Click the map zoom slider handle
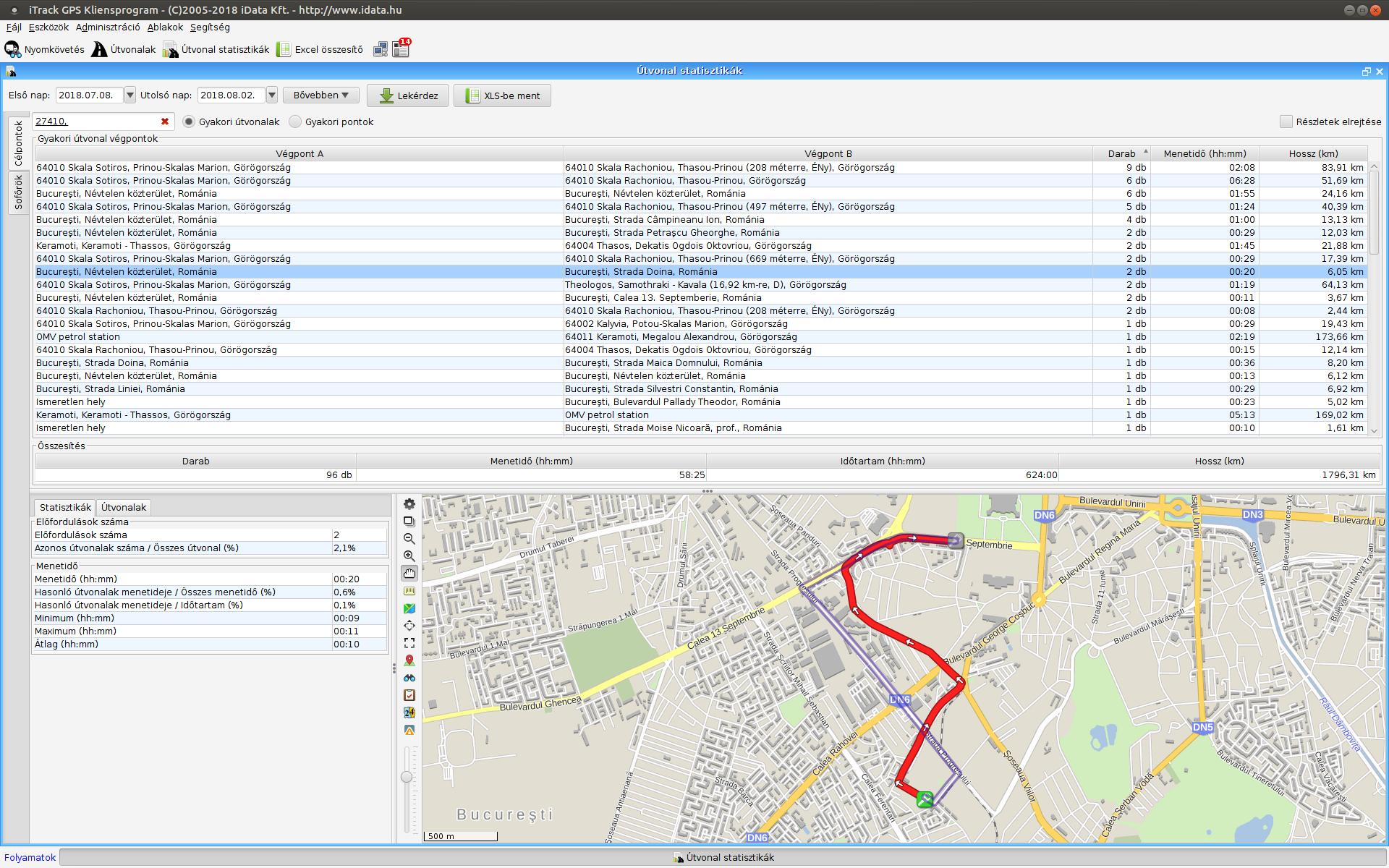Screen dimensions: 1389x868 (407, 777)
